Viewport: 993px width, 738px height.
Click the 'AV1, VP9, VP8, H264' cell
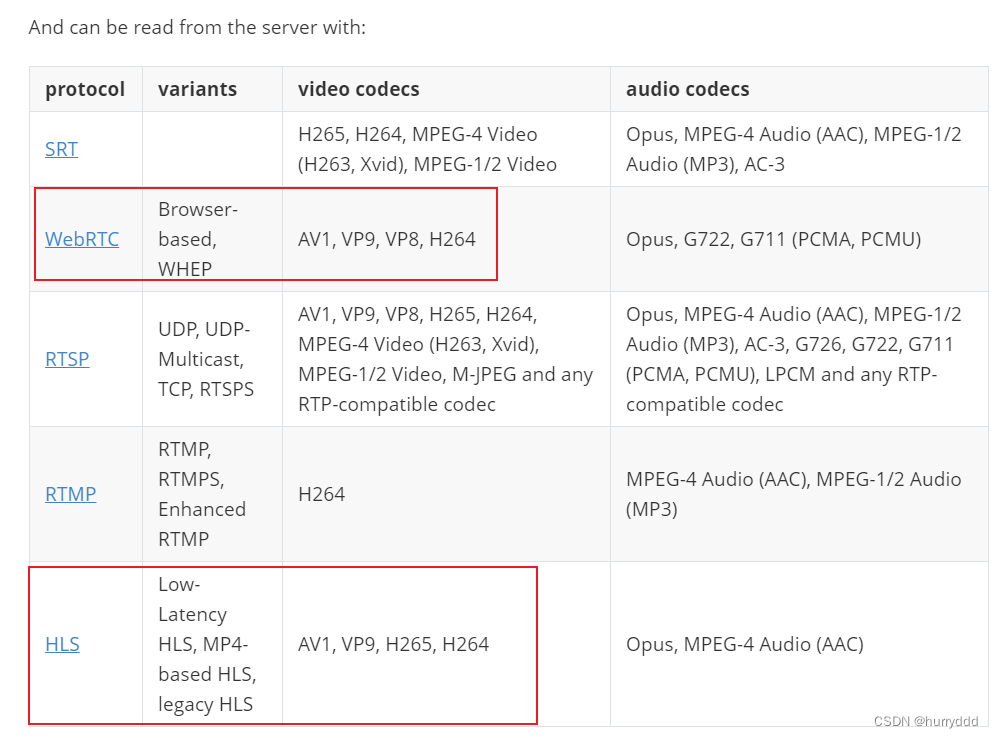pyautogui.click(x=446, y=239)
